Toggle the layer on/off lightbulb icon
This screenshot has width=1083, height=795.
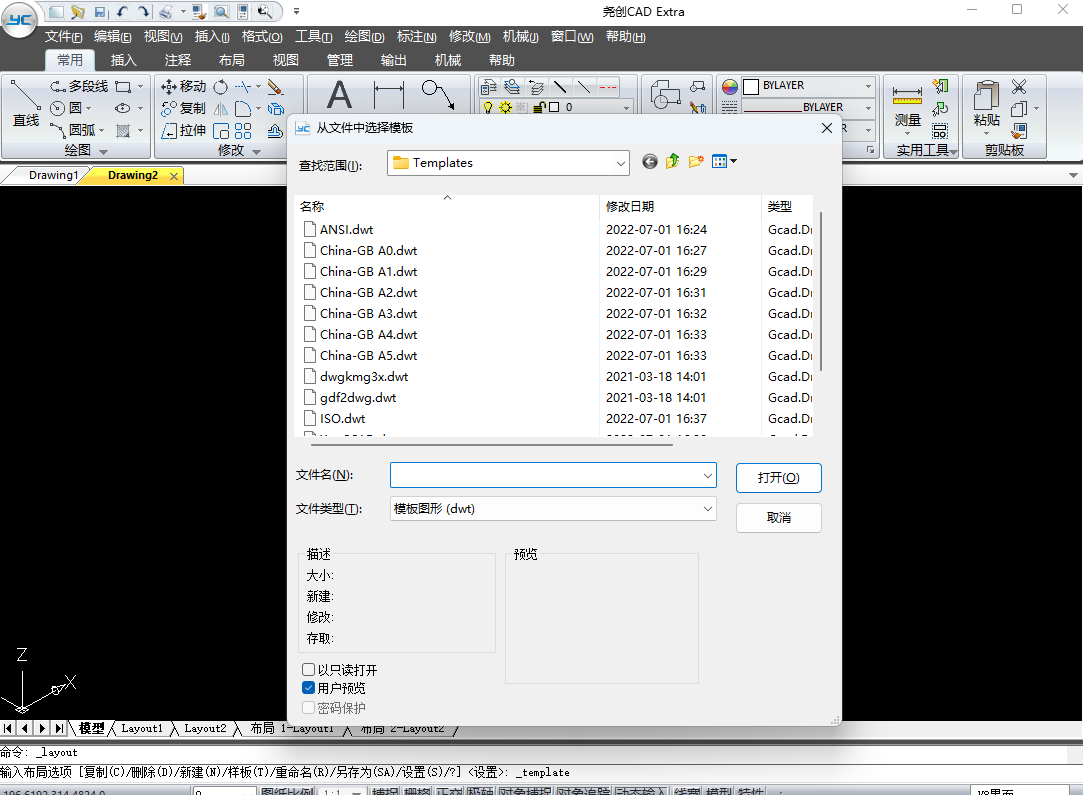tap(488, 107)
